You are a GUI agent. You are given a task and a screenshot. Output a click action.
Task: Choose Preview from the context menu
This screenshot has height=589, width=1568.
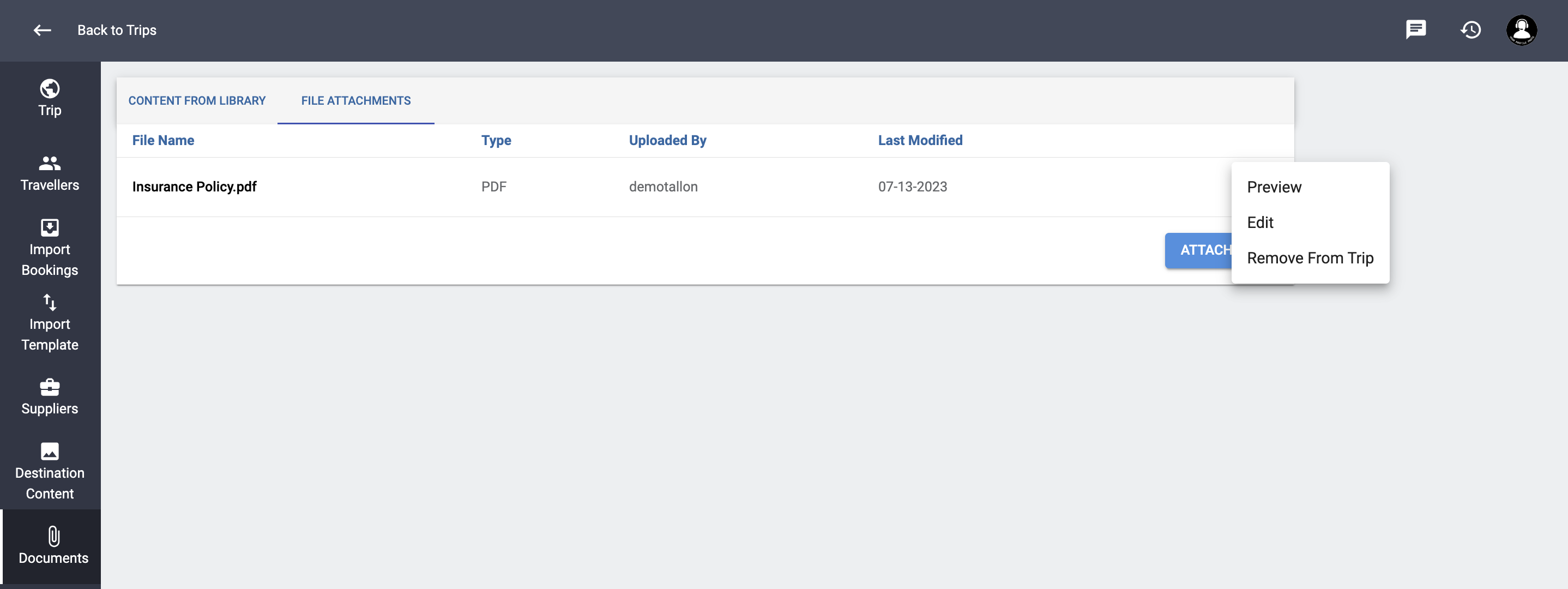click(1310, 187)
